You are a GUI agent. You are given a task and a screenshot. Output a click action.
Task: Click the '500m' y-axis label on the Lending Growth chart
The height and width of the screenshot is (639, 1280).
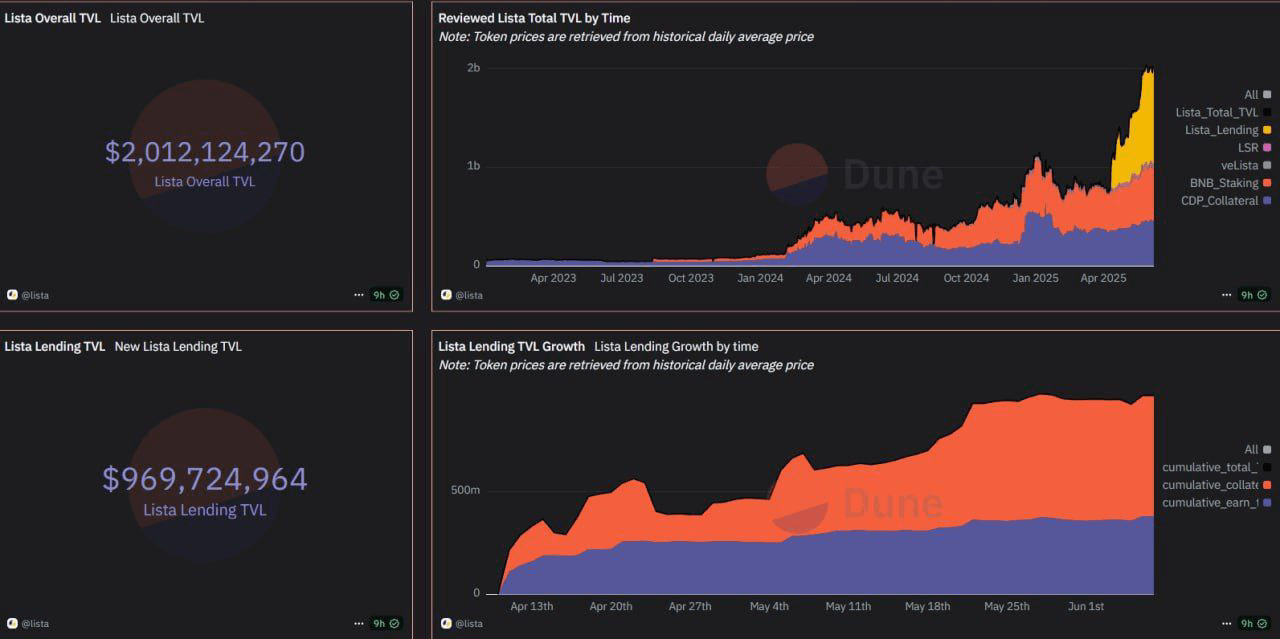tap(465, 490)
